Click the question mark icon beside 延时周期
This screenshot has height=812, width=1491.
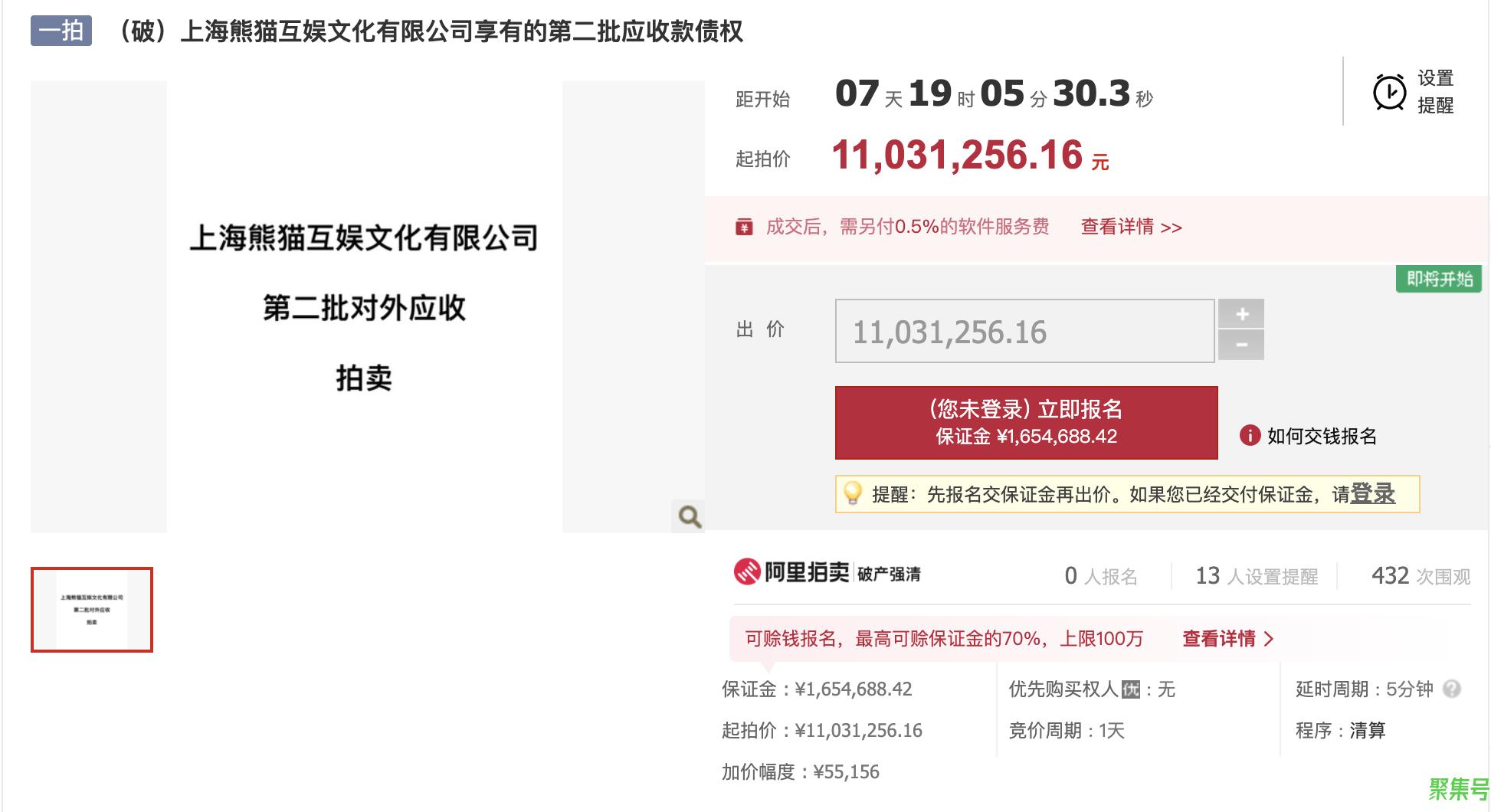pyautogui.click(x=1451, y=689)
